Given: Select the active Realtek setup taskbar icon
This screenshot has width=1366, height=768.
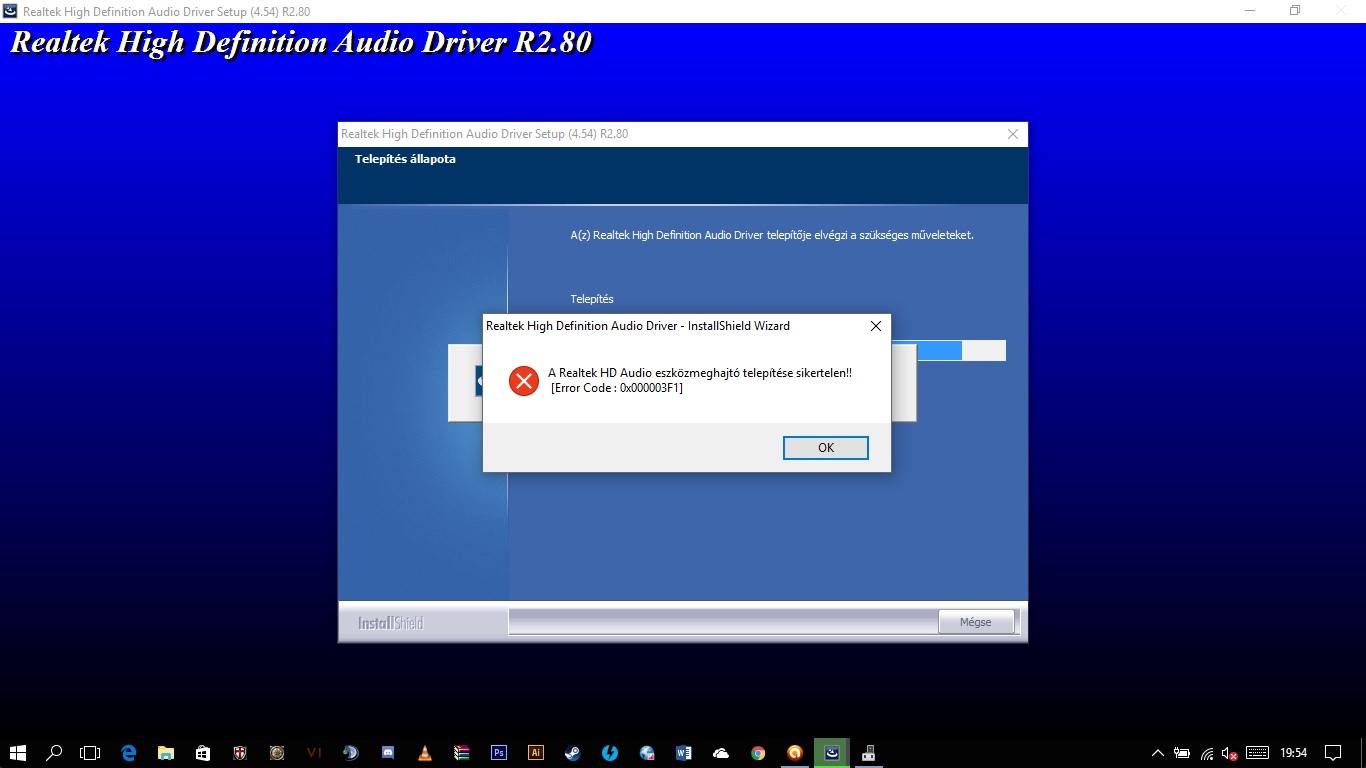Looking at the screenshot, I should tap(832, 753).
